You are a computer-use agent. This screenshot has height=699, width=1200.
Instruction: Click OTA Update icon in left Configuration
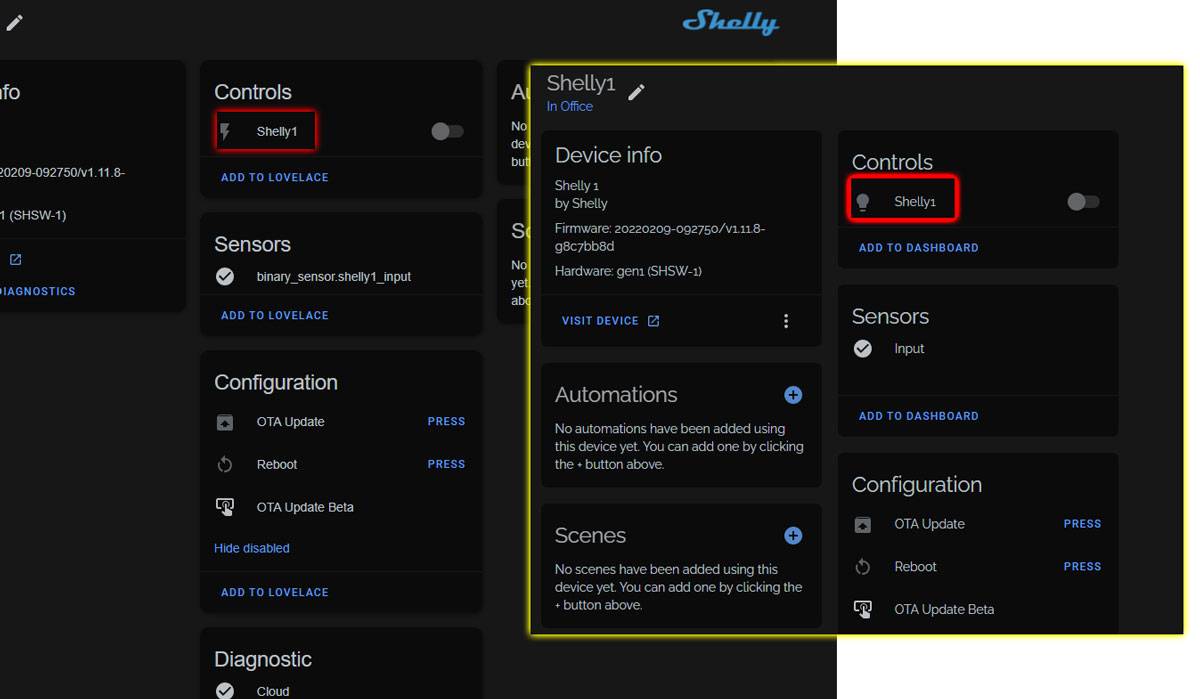[225, 422]
